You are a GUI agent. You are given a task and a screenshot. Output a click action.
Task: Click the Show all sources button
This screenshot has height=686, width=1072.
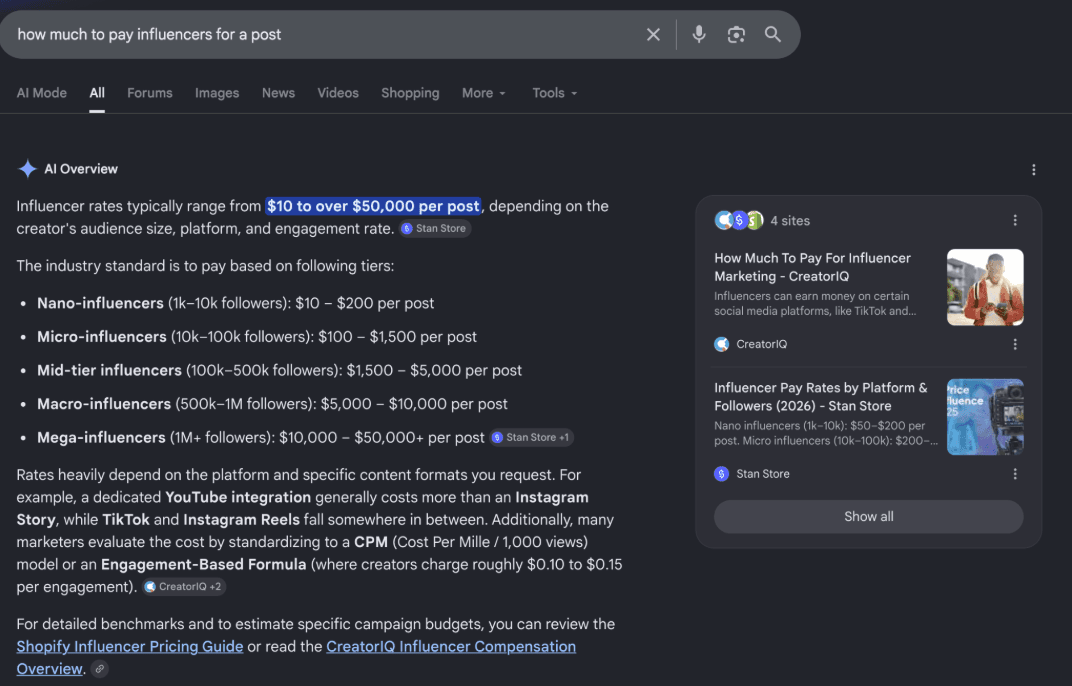coord(868,516)
